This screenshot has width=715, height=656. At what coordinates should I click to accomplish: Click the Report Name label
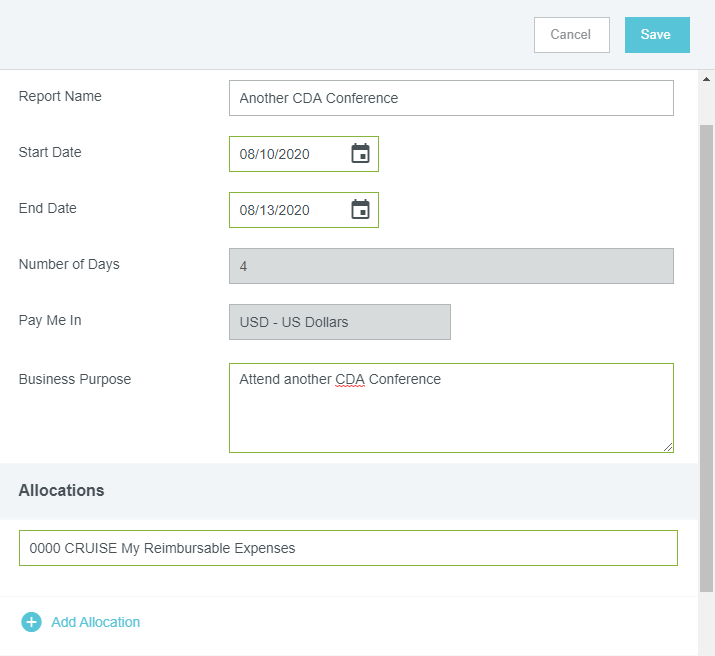[x=60, y=97]
